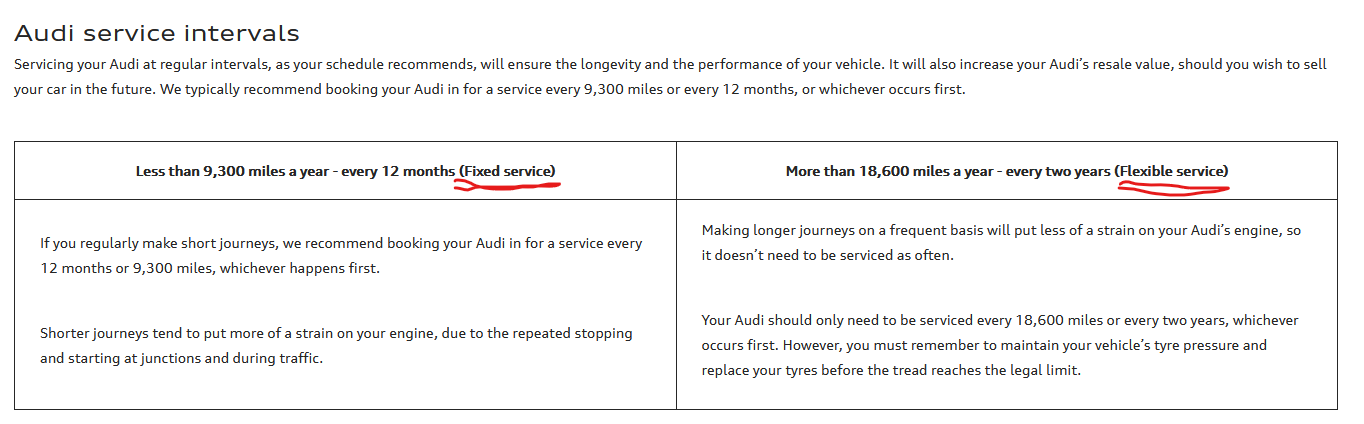Click the words "legal limit" in the right cell

tap(1042, 370)
